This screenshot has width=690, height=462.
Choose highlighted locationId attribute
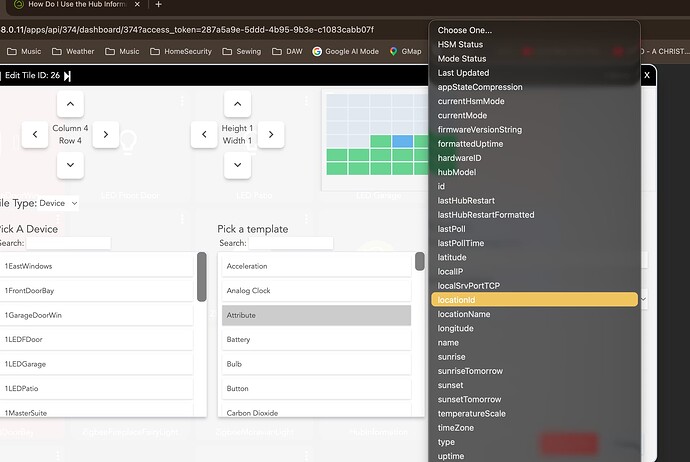[x=534, y=300]
